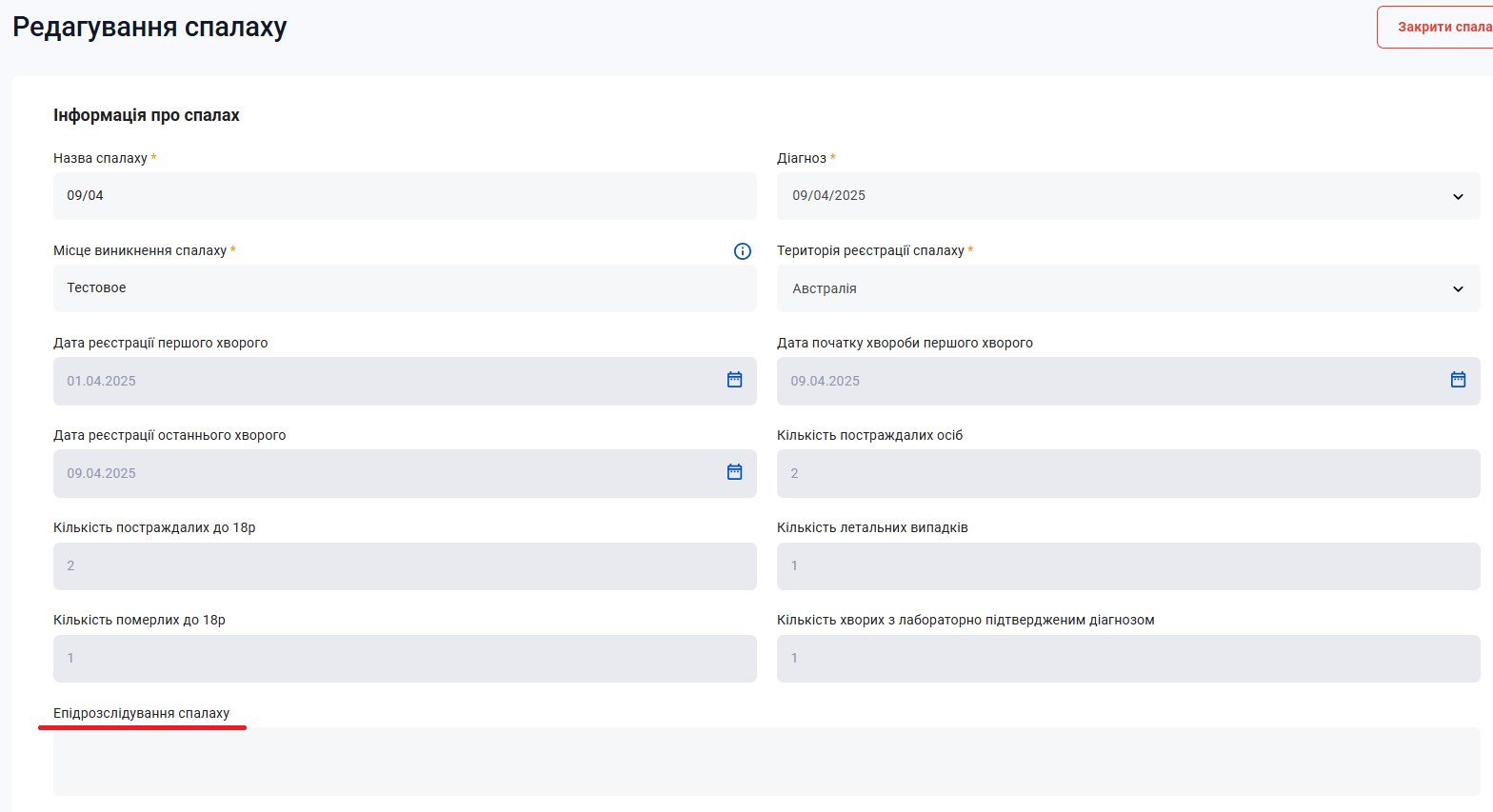Click the info icon near Місце виникнення спалаху
Viewport: 1493px width, 812px height.
[743, 251]
